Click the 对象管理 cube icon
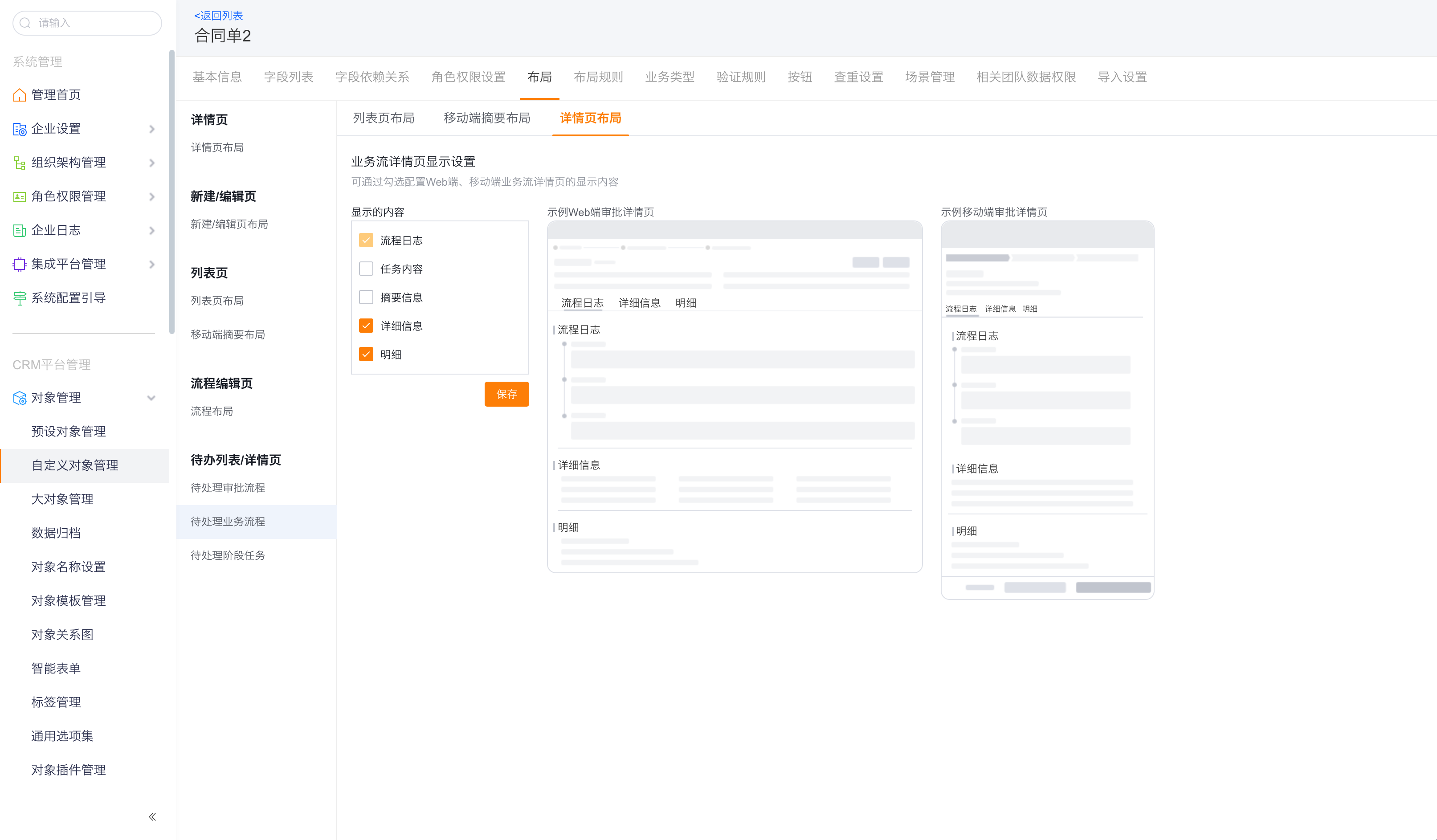The width and height of the screenshot is (1437, 840). coord(20,398)
